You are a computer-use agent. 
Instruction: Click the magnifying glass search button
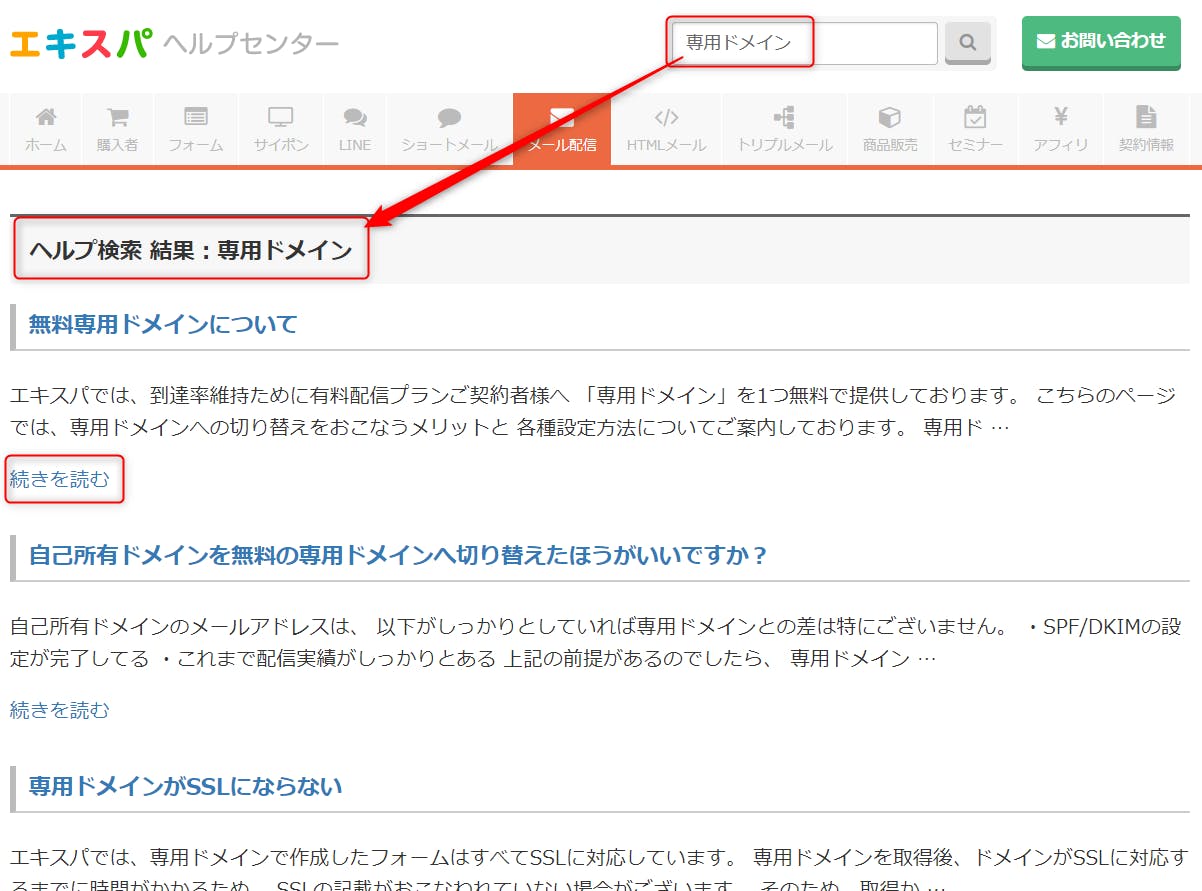[967, 43]
